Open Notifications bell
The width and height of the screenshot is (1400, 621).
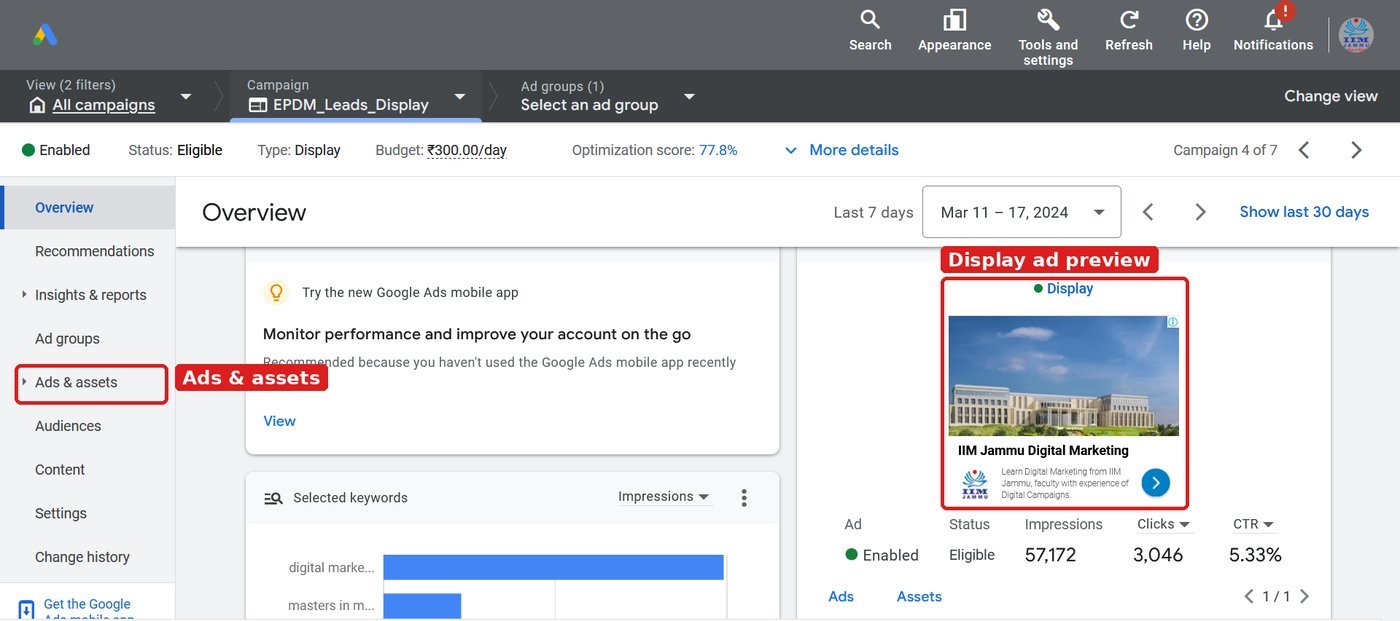pos(1273,31)
